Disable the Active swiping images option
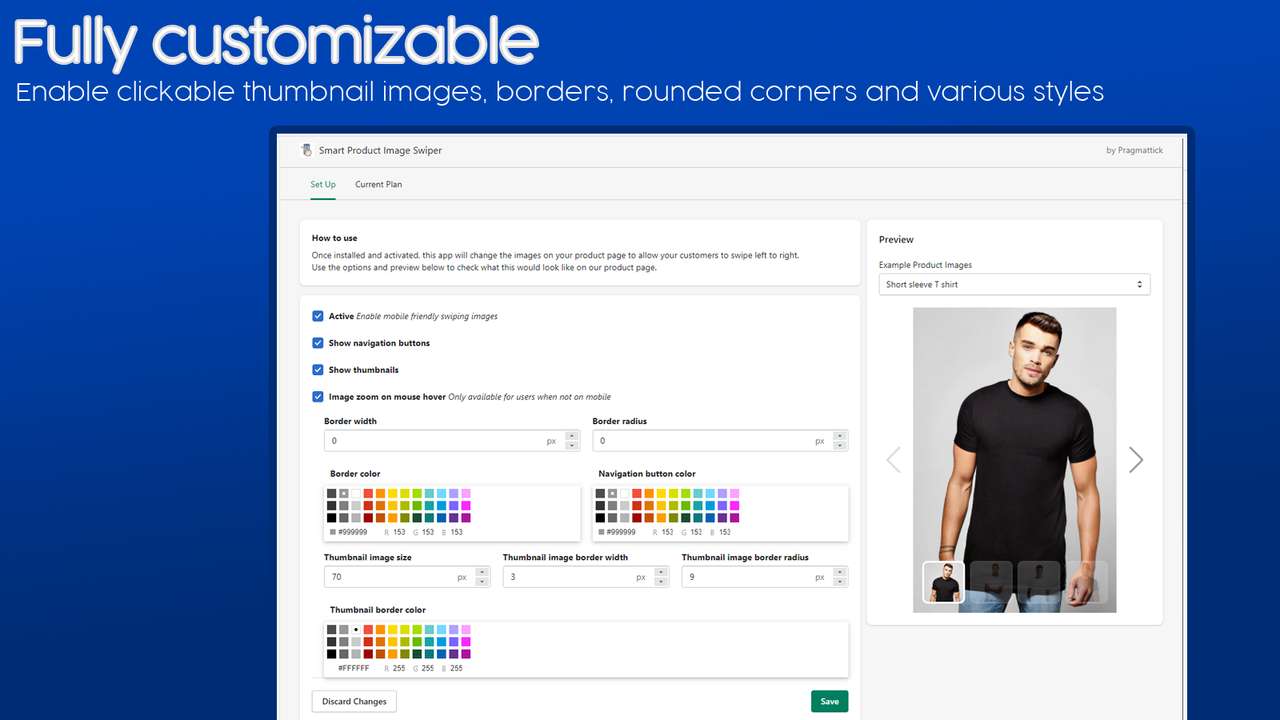 [317, 315]
